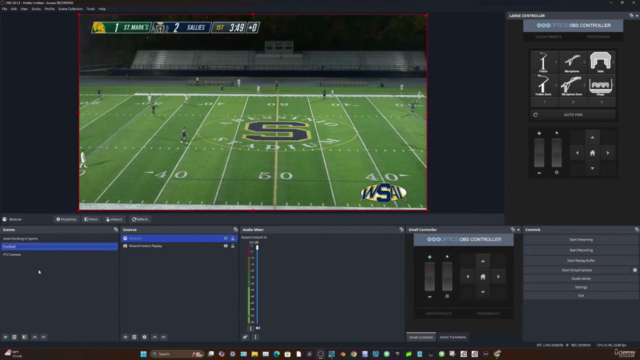The width and height of the screenshot is (640, 360).
Task: Zoom out minus icon in Small Controller
Action: tap(430, 297)
